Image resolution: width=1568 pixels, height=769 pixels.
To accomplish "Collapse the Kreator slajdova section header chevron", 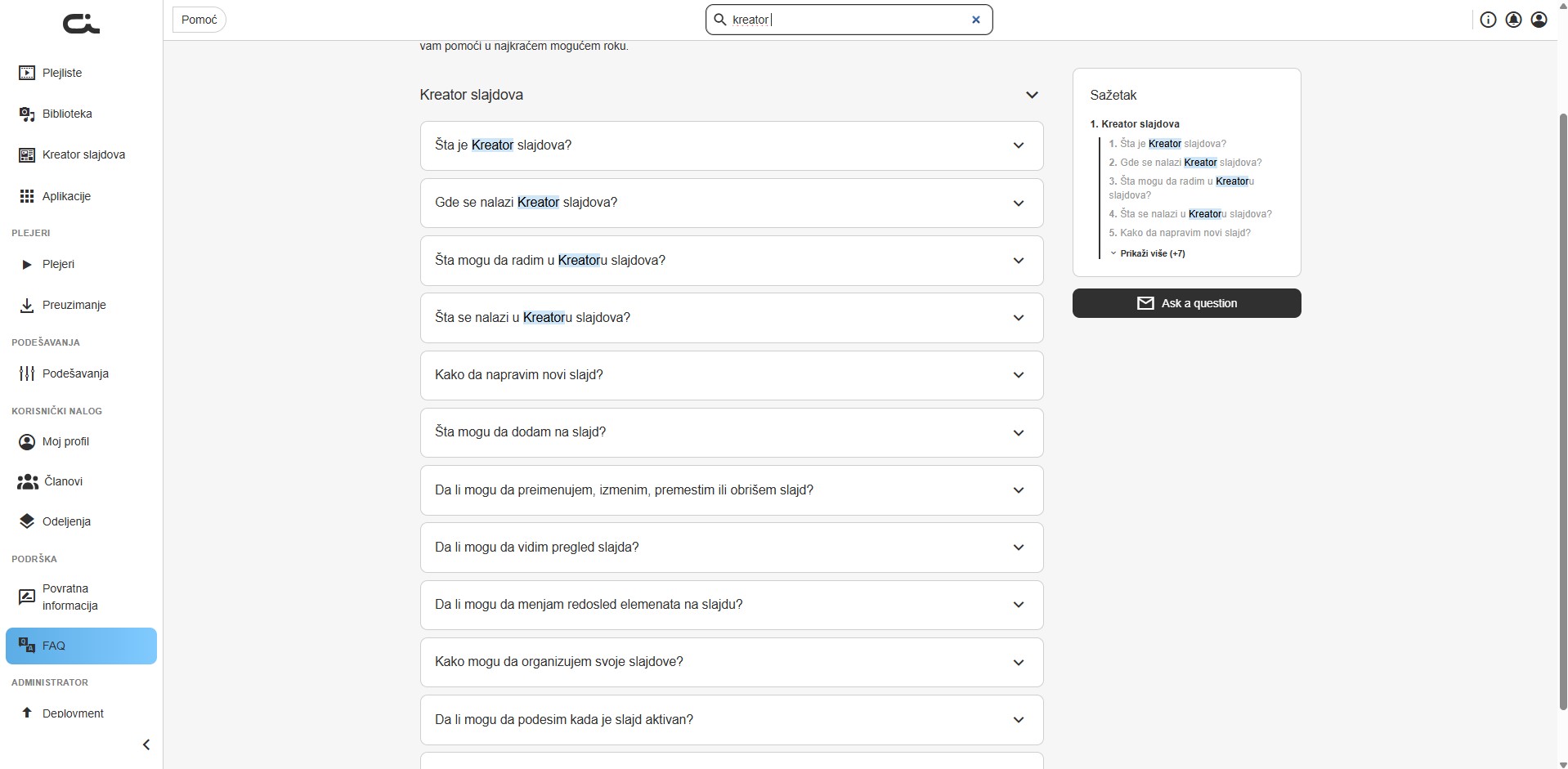I will coord(1032,95).
